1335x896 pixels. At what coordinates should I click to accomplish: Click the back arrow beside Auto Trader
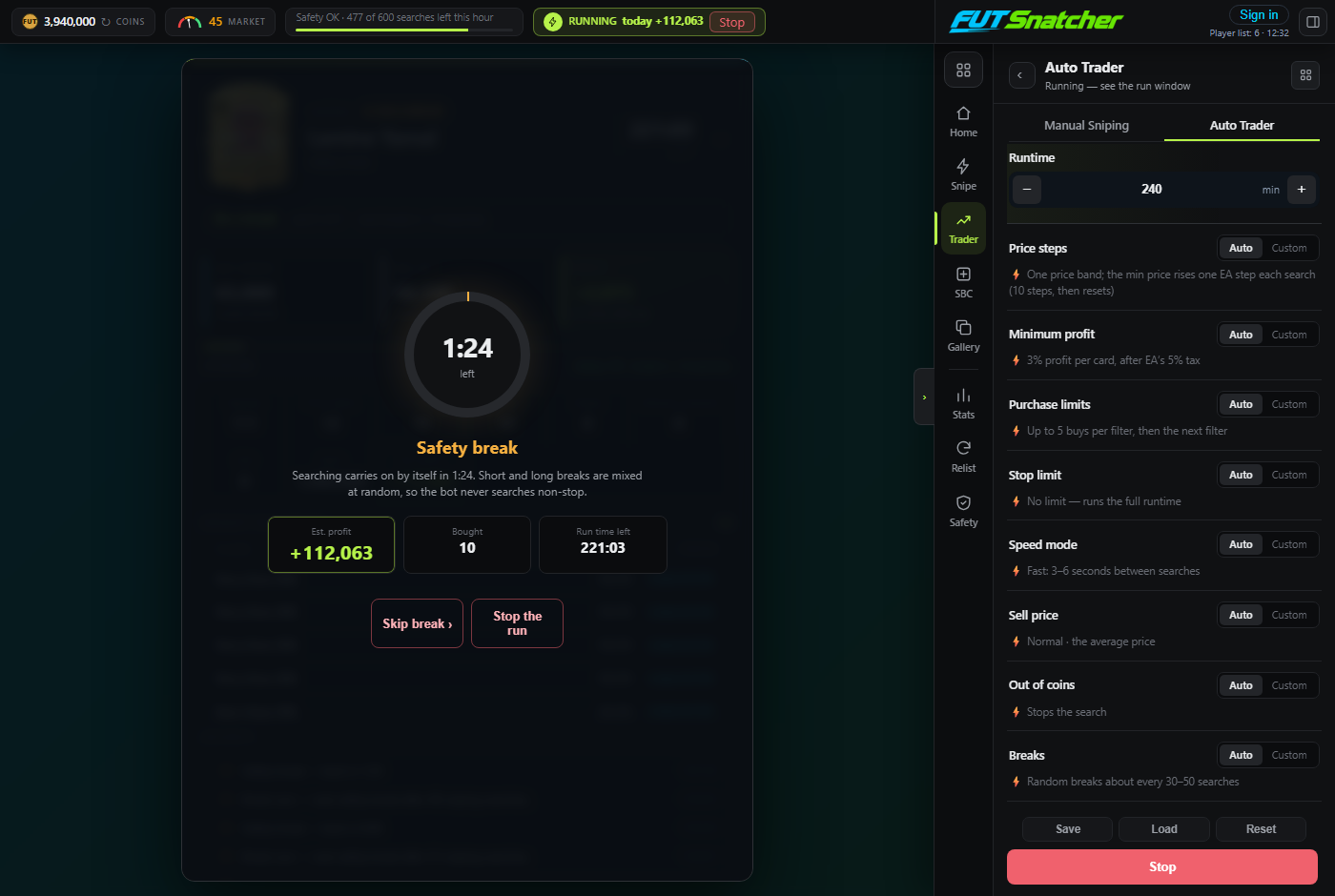pyautogui.click(x=1021, y=75)
